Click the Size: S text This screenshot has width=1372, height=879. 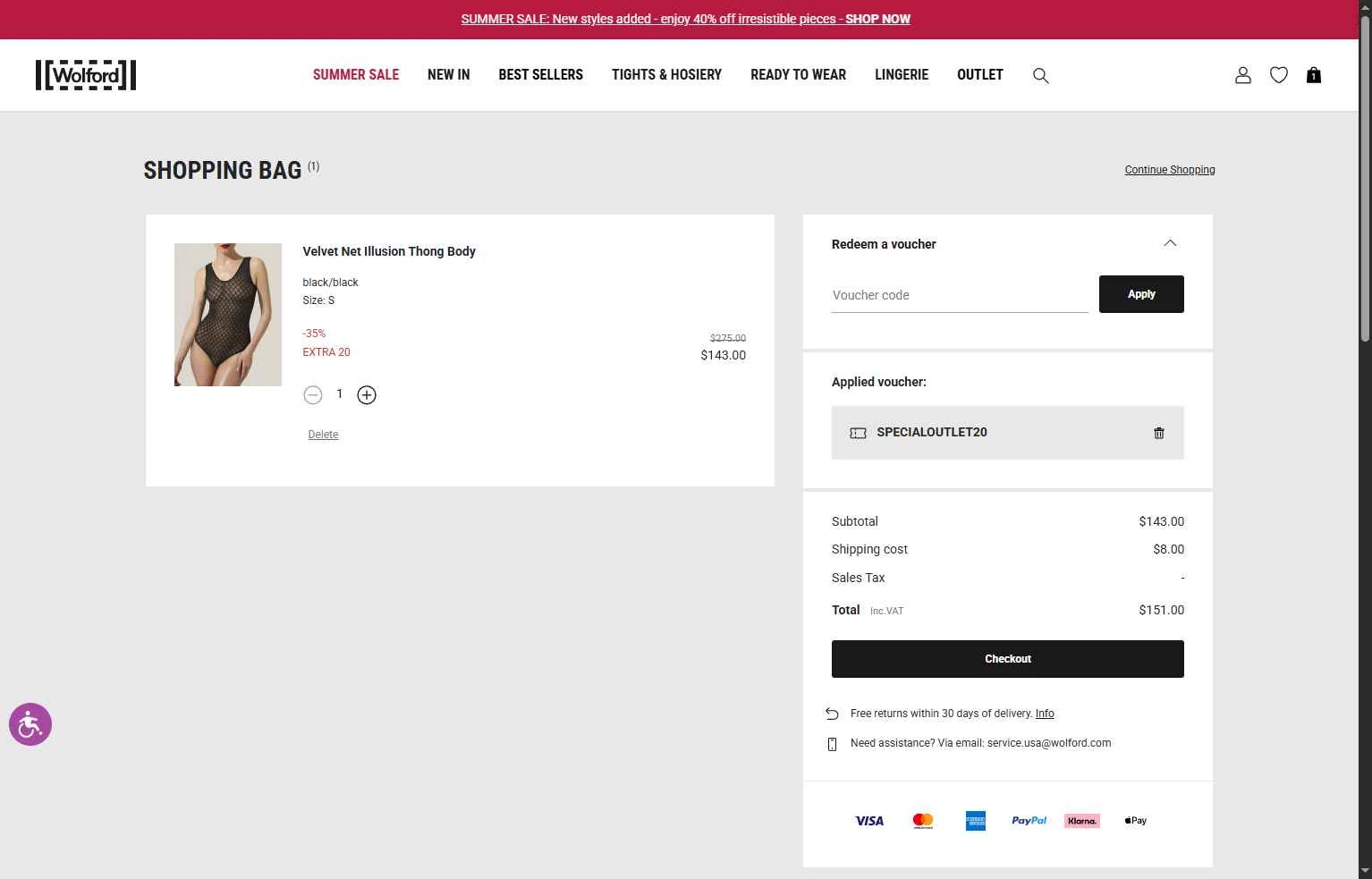[x=318, y=300]
